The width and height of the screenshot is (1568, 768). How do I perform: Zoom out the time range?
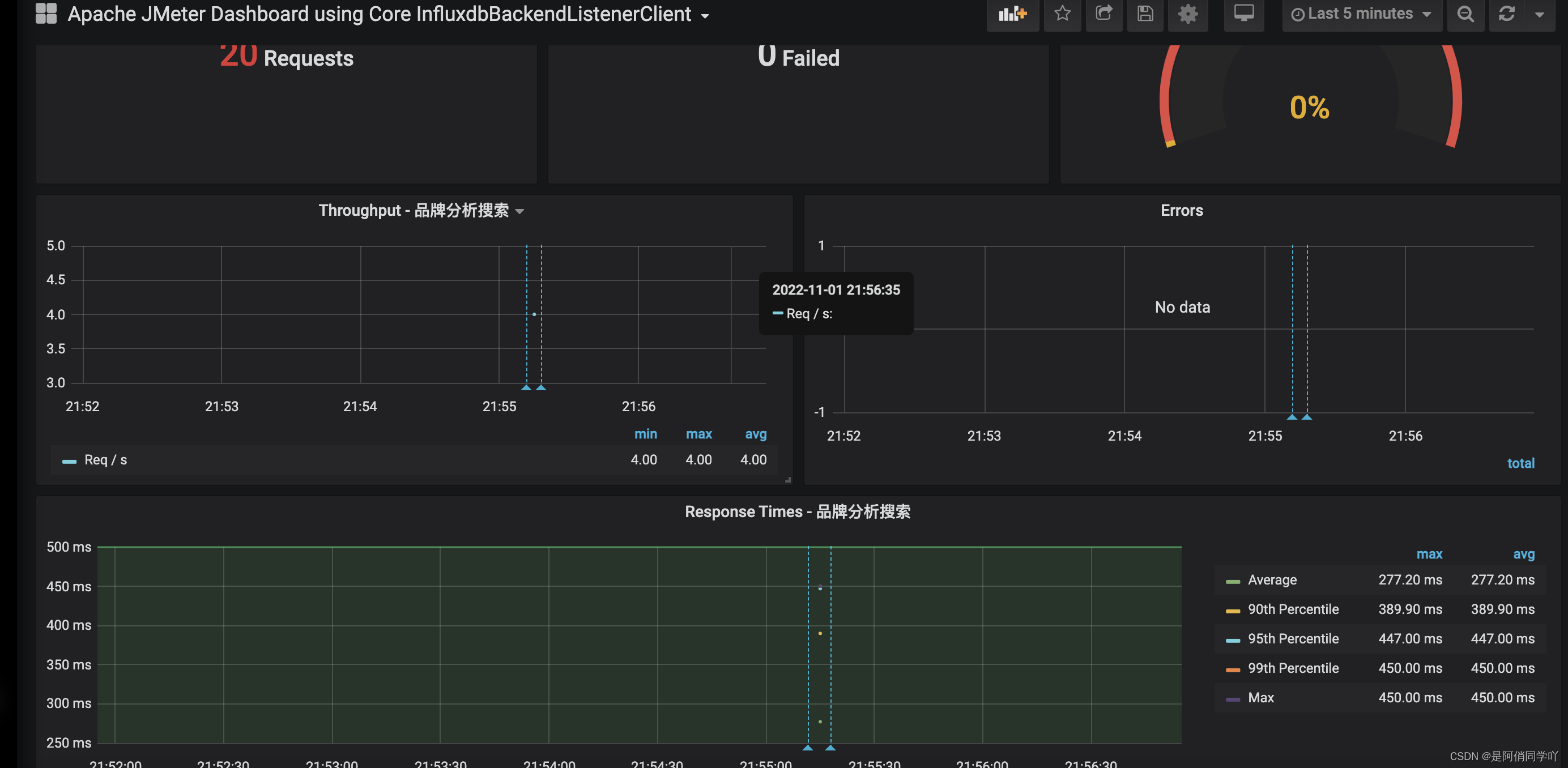[1465, 14]
